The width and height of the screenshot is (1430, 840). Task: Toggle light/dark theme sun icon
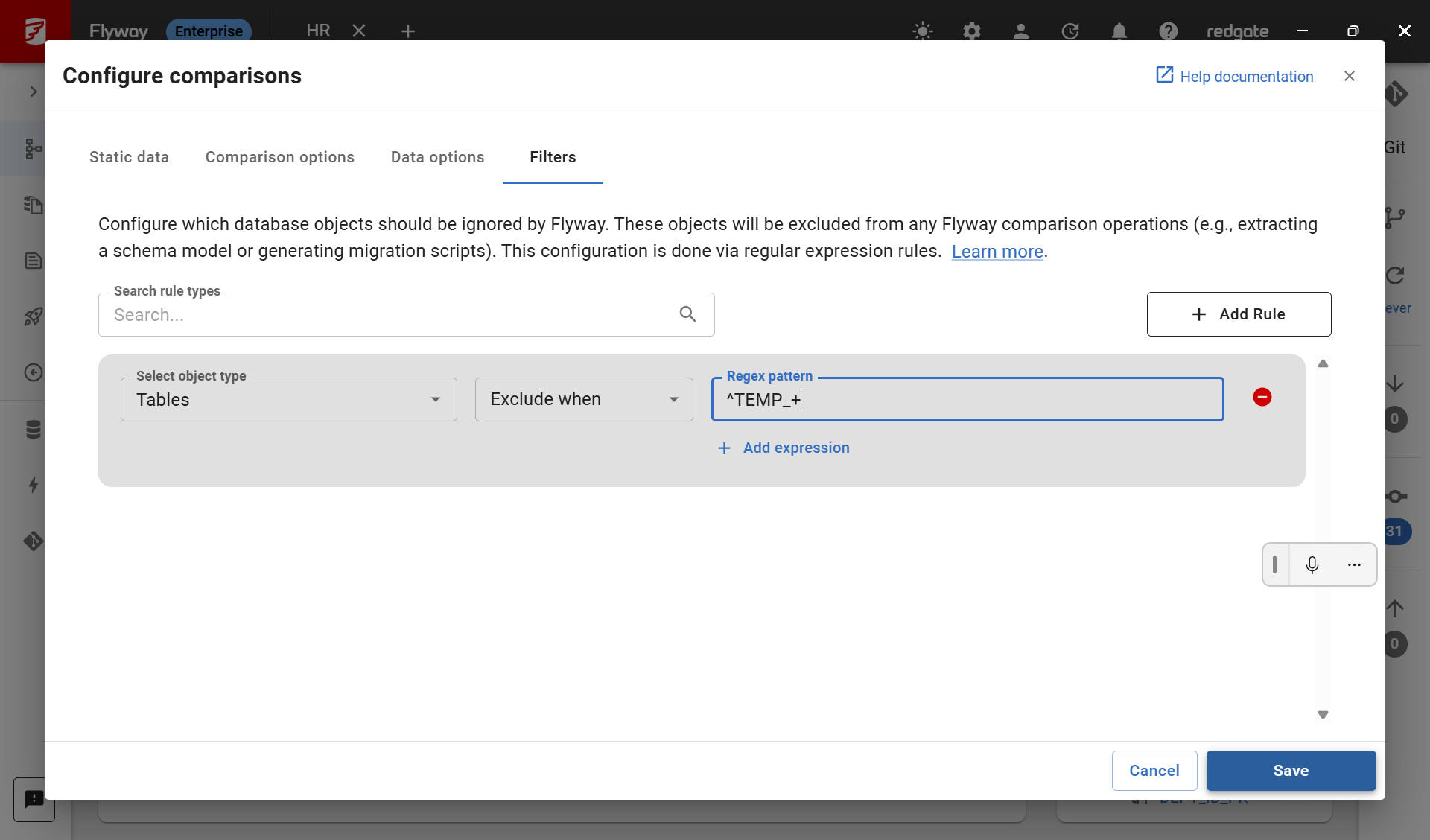coord(922,31)
